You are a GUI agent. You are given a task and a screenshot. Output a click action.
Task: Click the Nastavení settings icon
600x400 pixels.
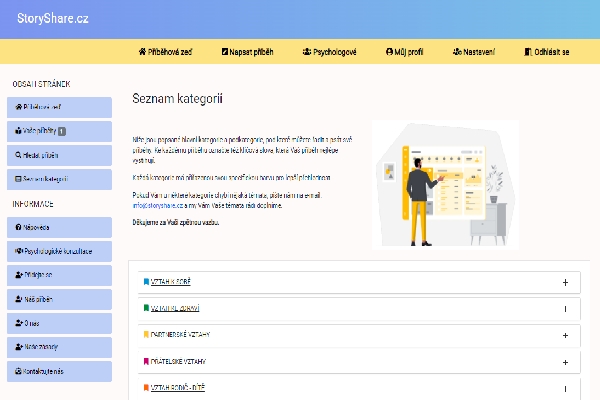coord(456,51)
